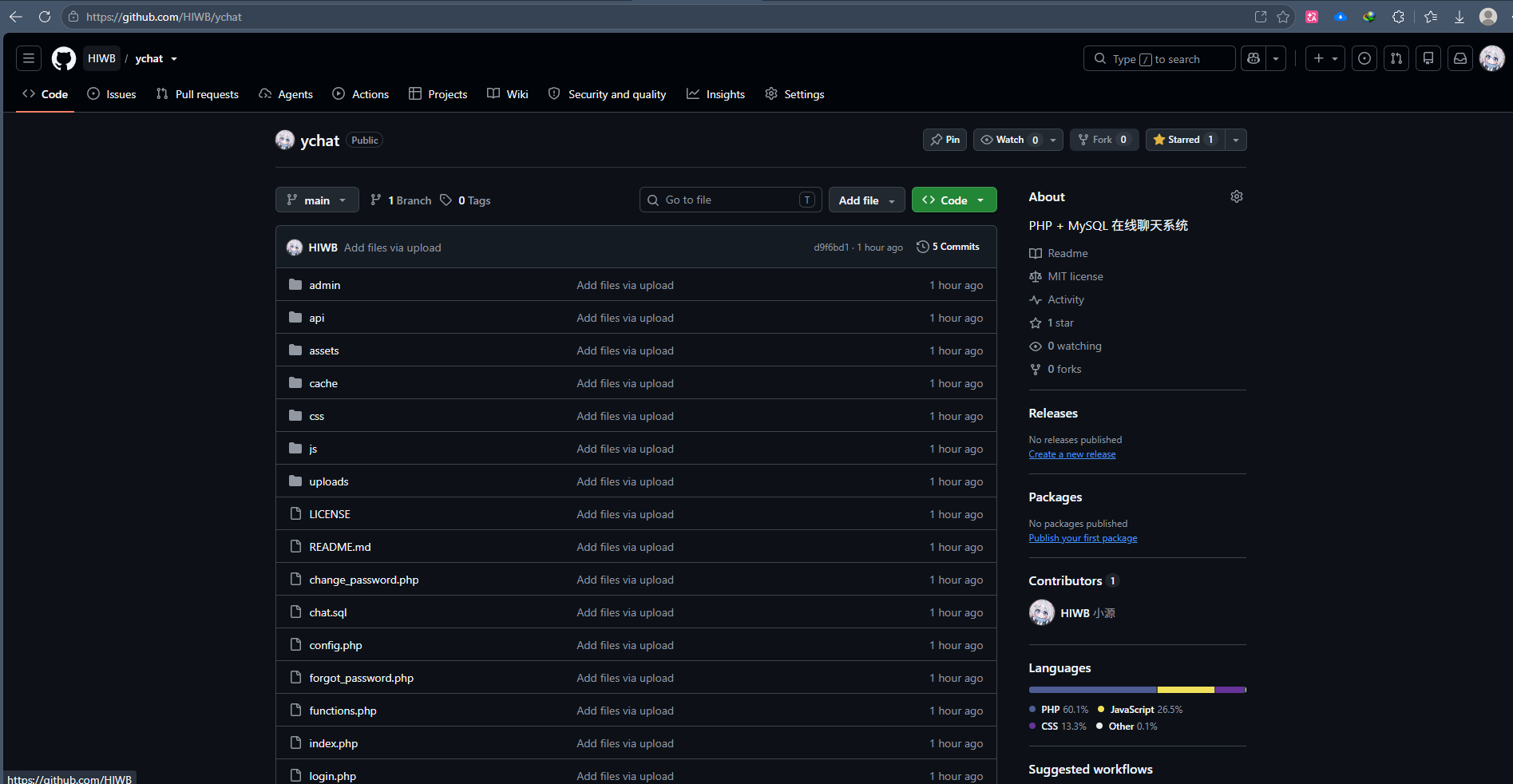Click the purple CSS segment of the language bar
The height and width of the screenshot is (784, 1513).
[x=1230, y=690]
